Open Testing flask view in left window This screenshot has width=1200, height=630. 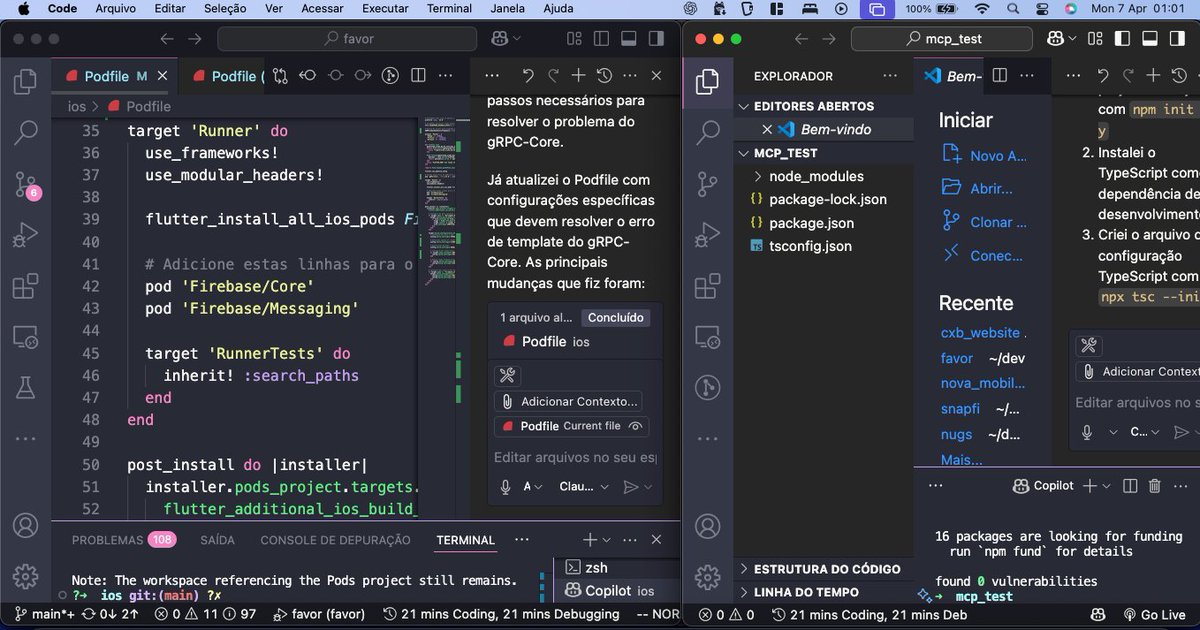pos(25,387)
